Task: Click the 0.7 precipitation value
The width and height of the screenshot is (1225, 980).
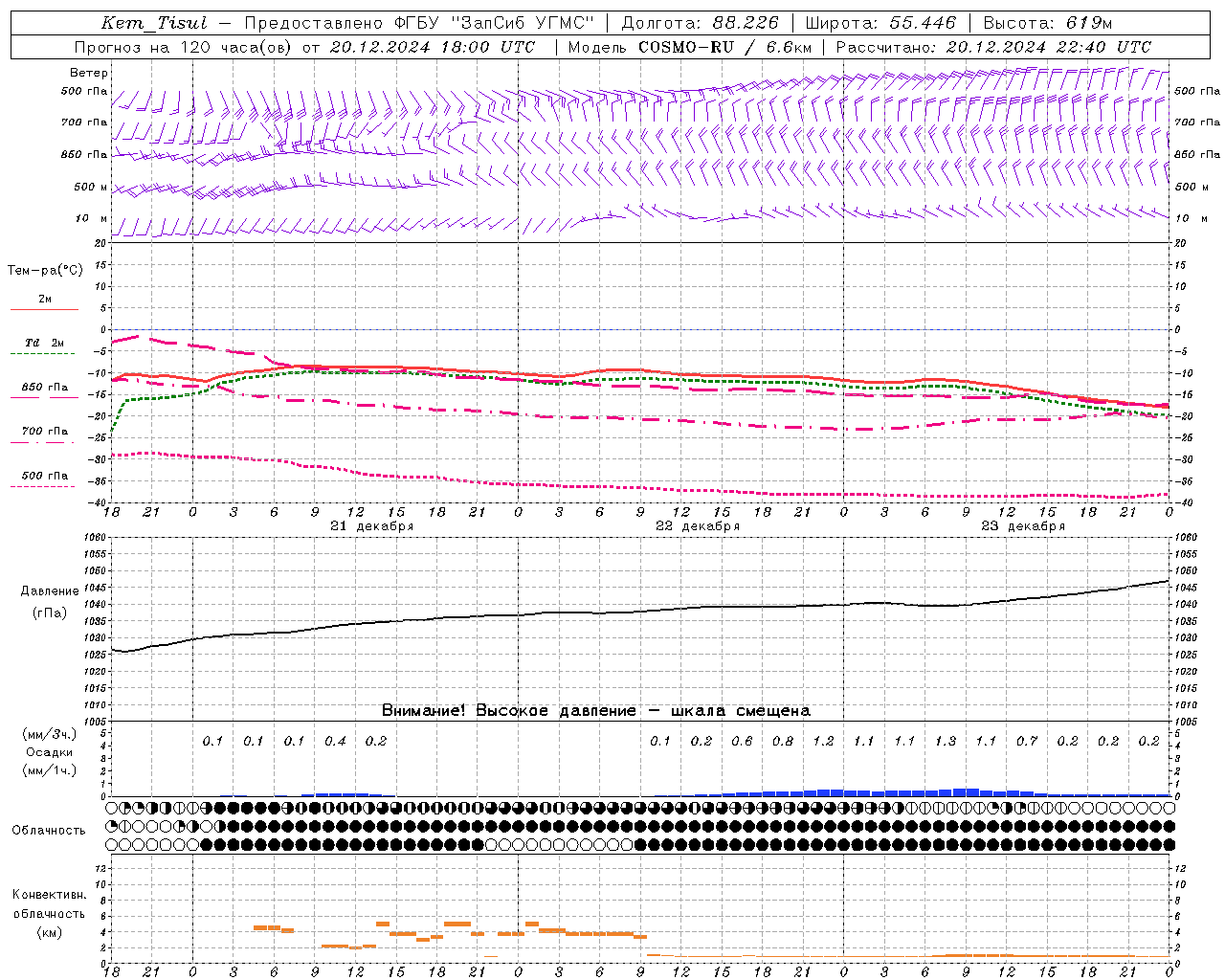Action: pos(1027,741)
